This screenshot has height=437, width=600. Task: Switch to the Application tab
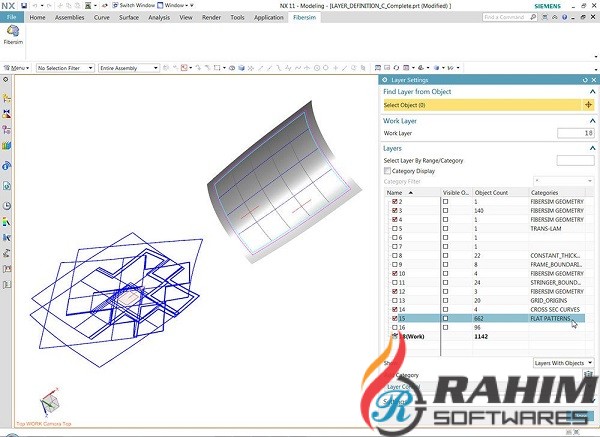point(269,17)
